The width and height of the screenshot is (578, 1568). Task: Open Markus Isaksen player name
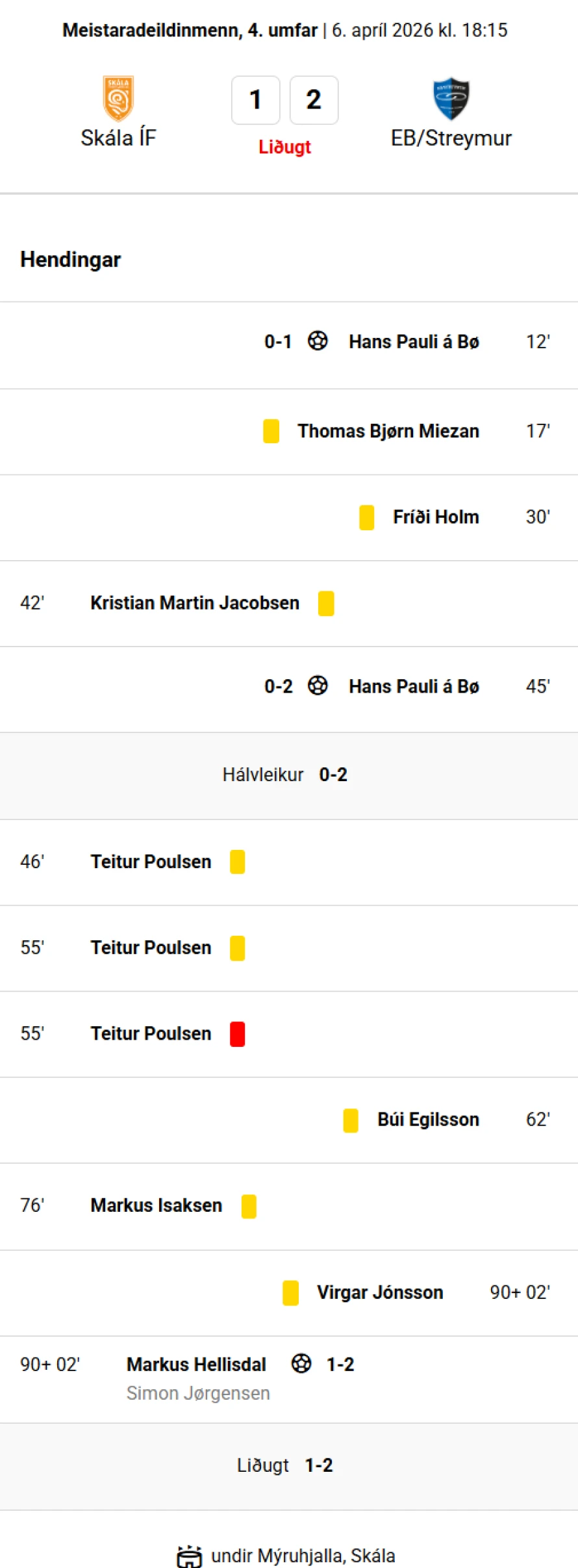tap(156, 1205)
